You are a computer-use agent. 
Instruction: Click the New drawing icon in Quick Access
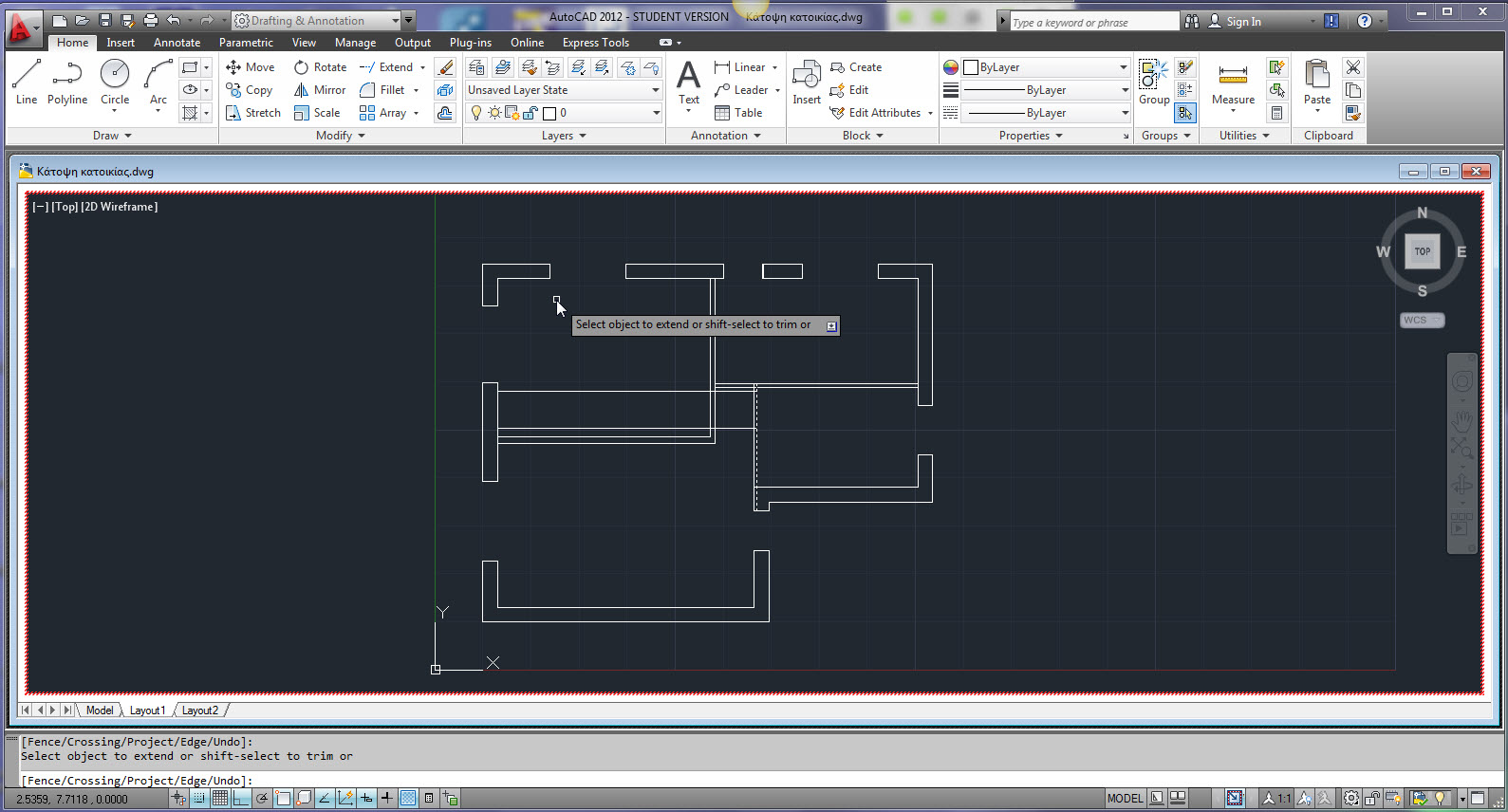tap(60, 21)
